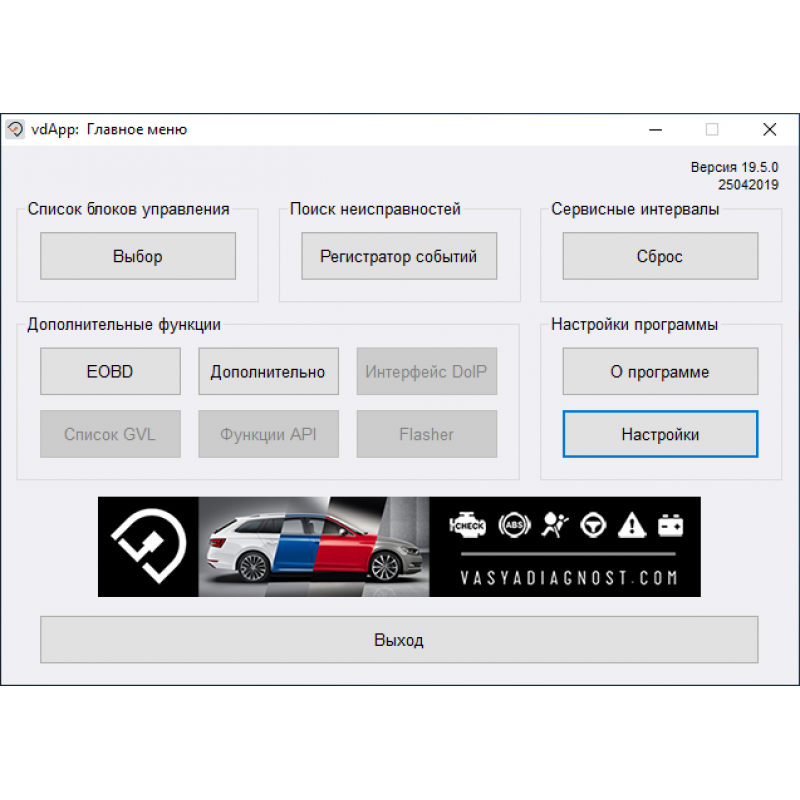Screen dimensions: 800x800
Task: Click the check engine icon in the banner
Action: click(468, 524)
